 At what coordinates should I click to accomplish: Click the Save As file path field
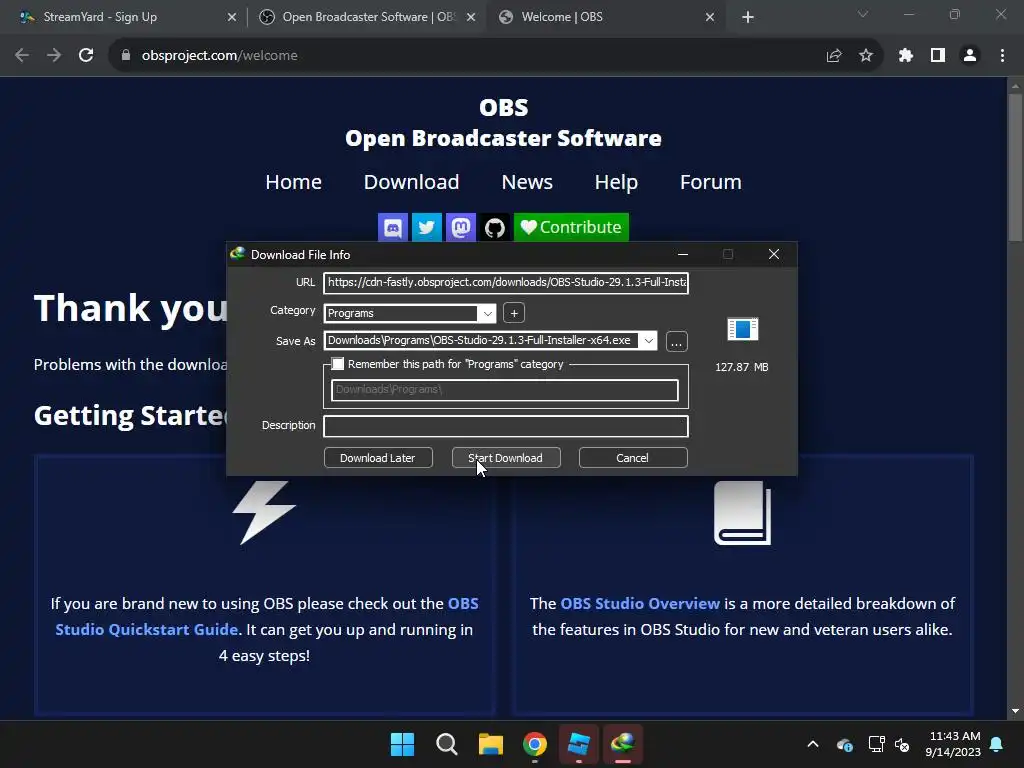coord(481,341)
